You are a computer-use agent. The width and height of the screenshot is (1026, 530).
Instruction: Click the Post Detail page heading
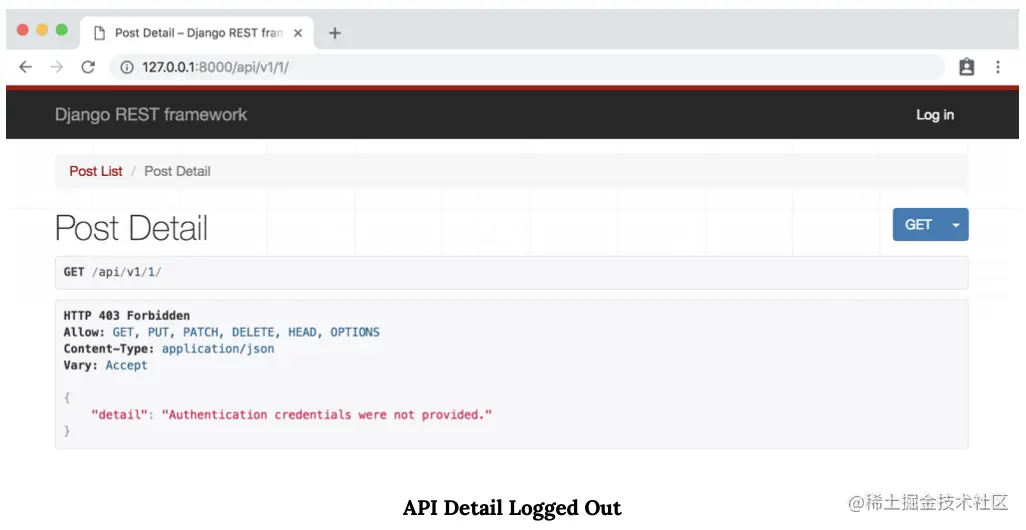[132, 228]
